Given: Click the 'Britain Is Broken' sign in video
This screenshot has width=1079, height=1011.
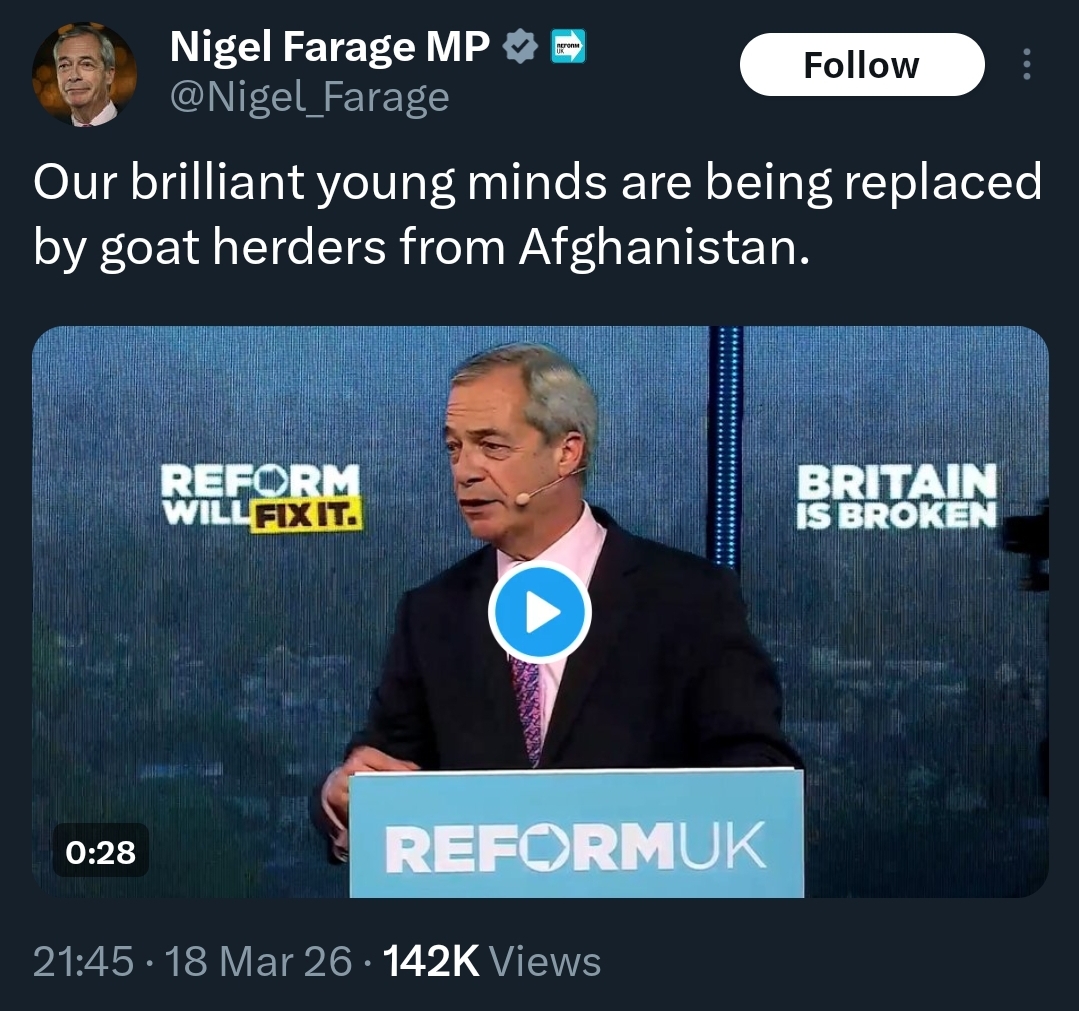Looking at the screenshot, I should point(897,495).
